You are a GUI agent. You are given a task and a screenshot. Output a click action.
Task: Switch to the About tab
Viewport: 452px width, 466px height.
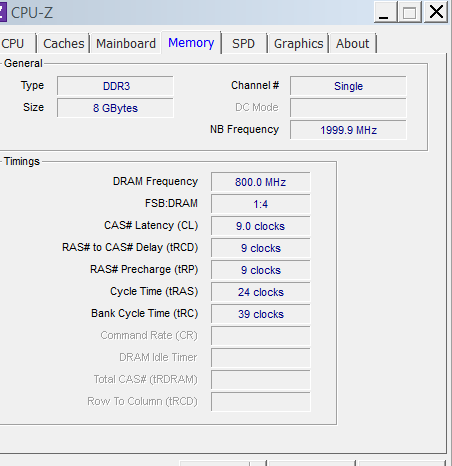353,43
